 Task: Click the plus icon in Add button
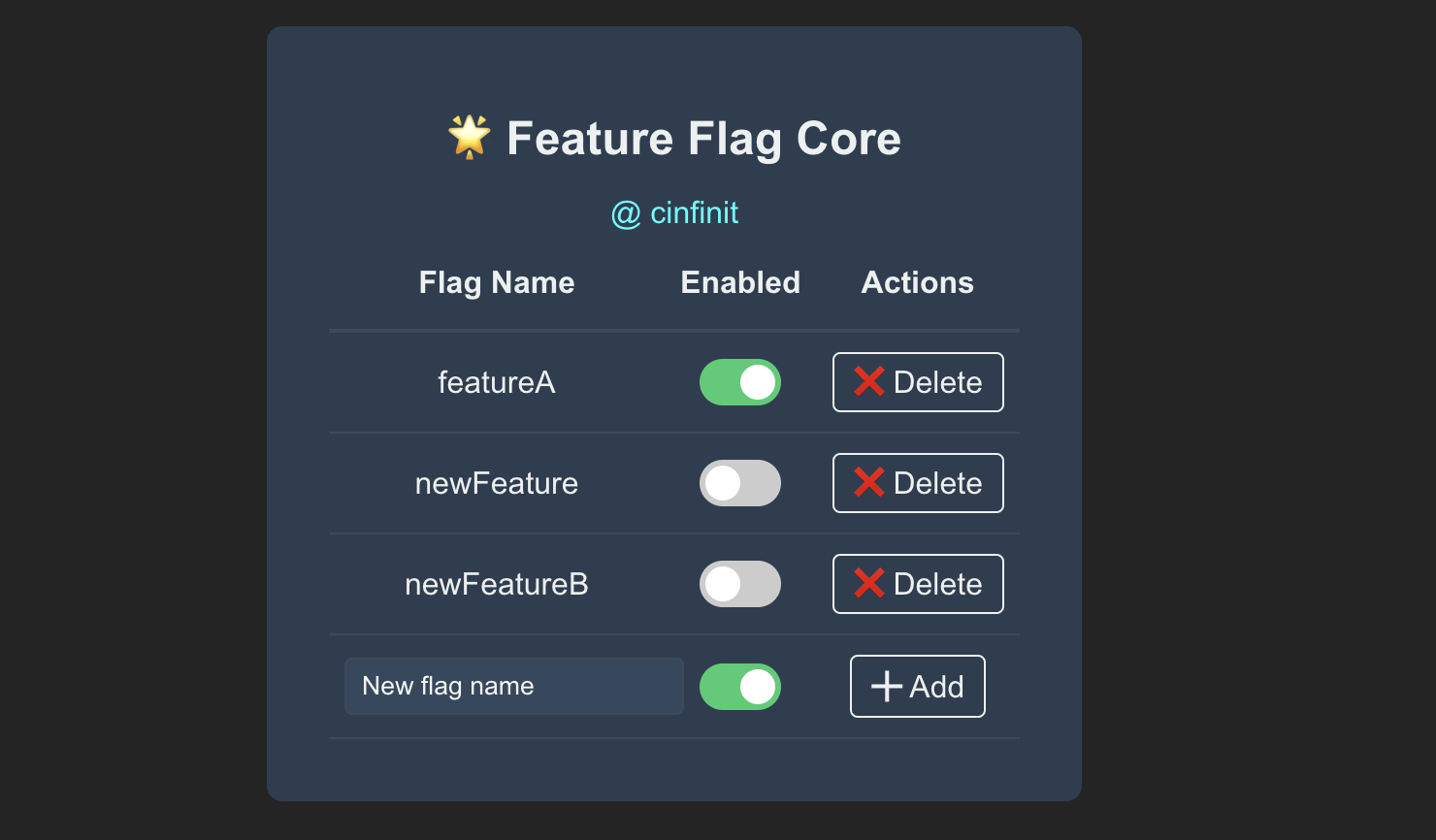tap(887, 687)
